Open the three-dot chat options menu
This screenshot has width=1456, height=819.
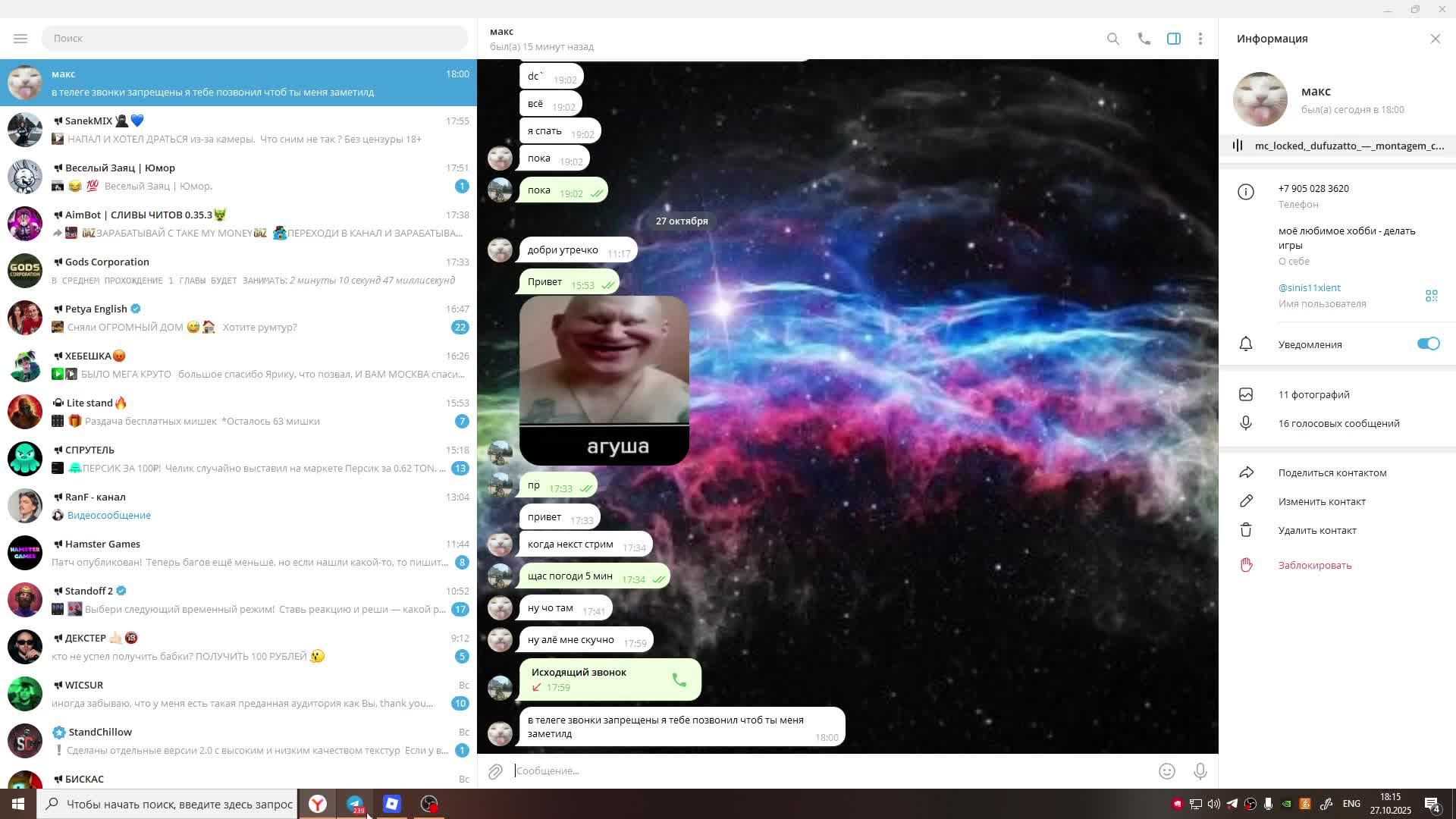(x=1200, y=39)
